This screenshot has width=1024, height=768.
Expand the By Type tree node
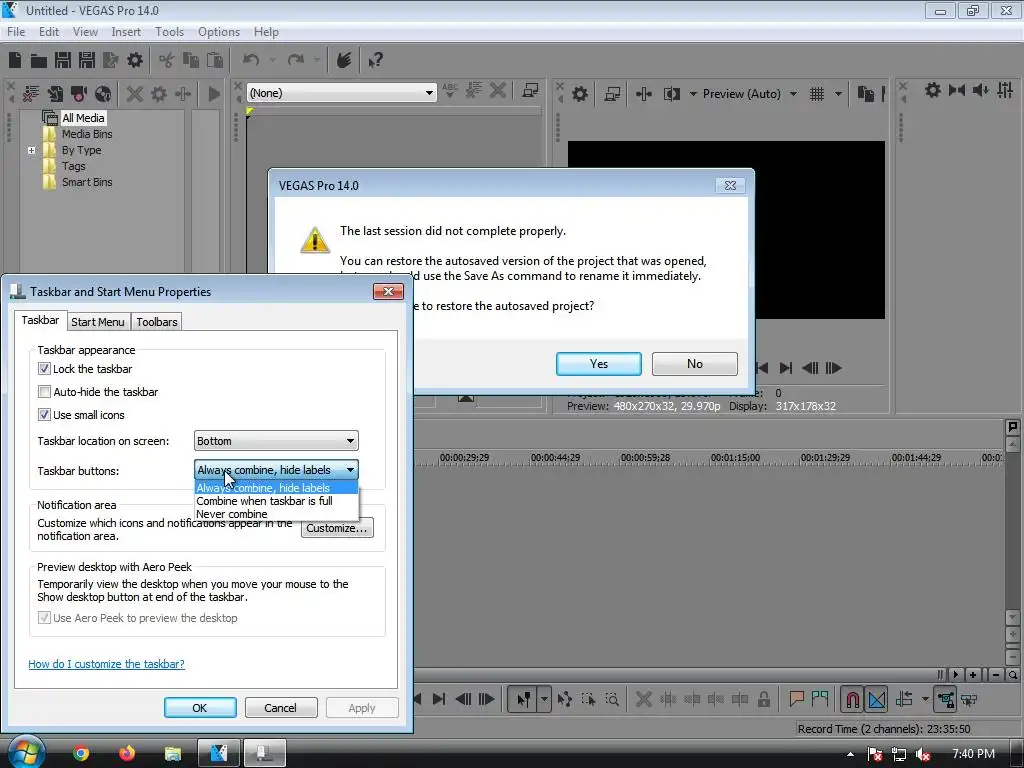point(31,150)
